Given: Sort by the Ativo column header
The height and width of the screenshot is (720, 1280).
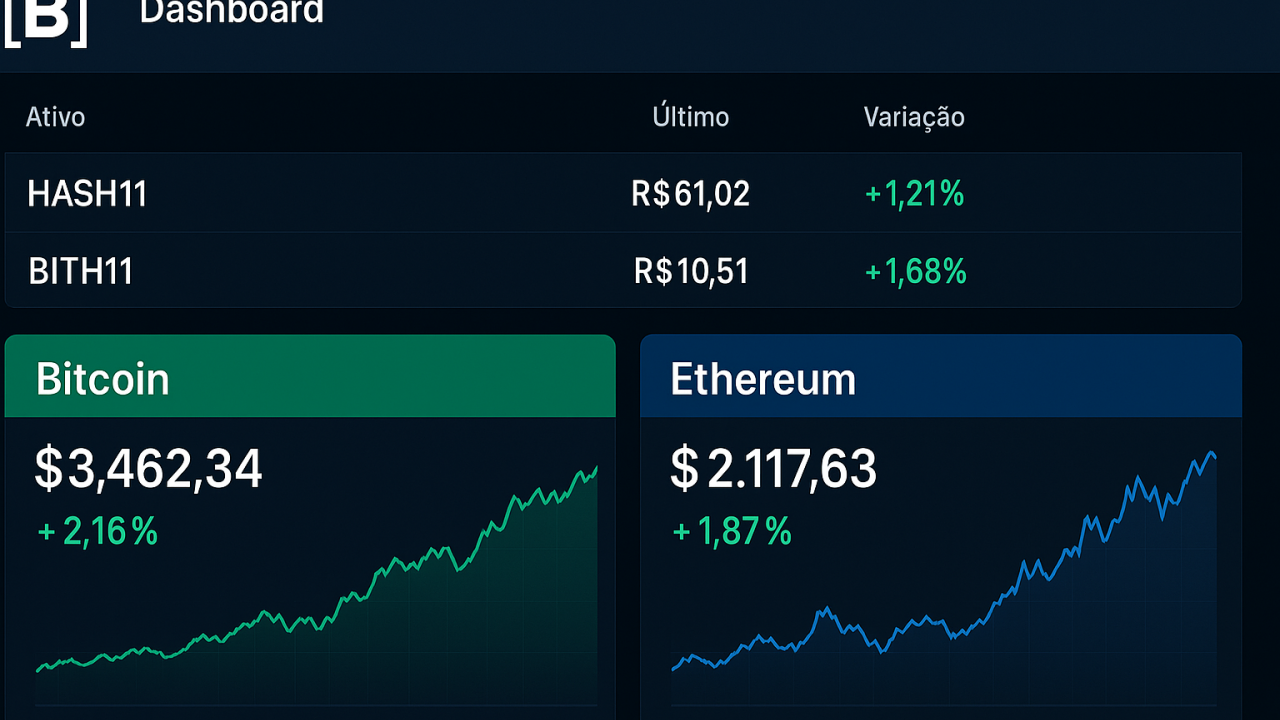Looking at the screenshot, I should (55, 117).
